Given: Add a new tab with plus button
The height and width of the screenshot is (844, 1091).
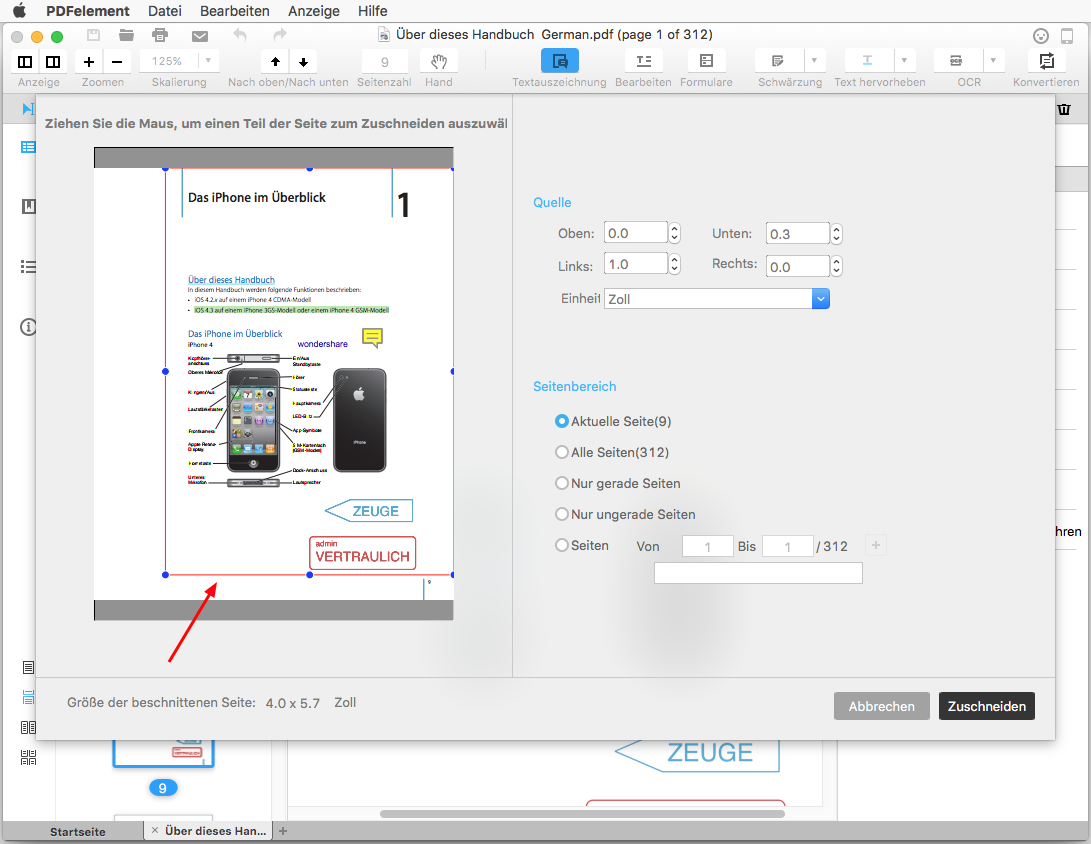Looking at the screenshot, I should click(x=282, y=831).
